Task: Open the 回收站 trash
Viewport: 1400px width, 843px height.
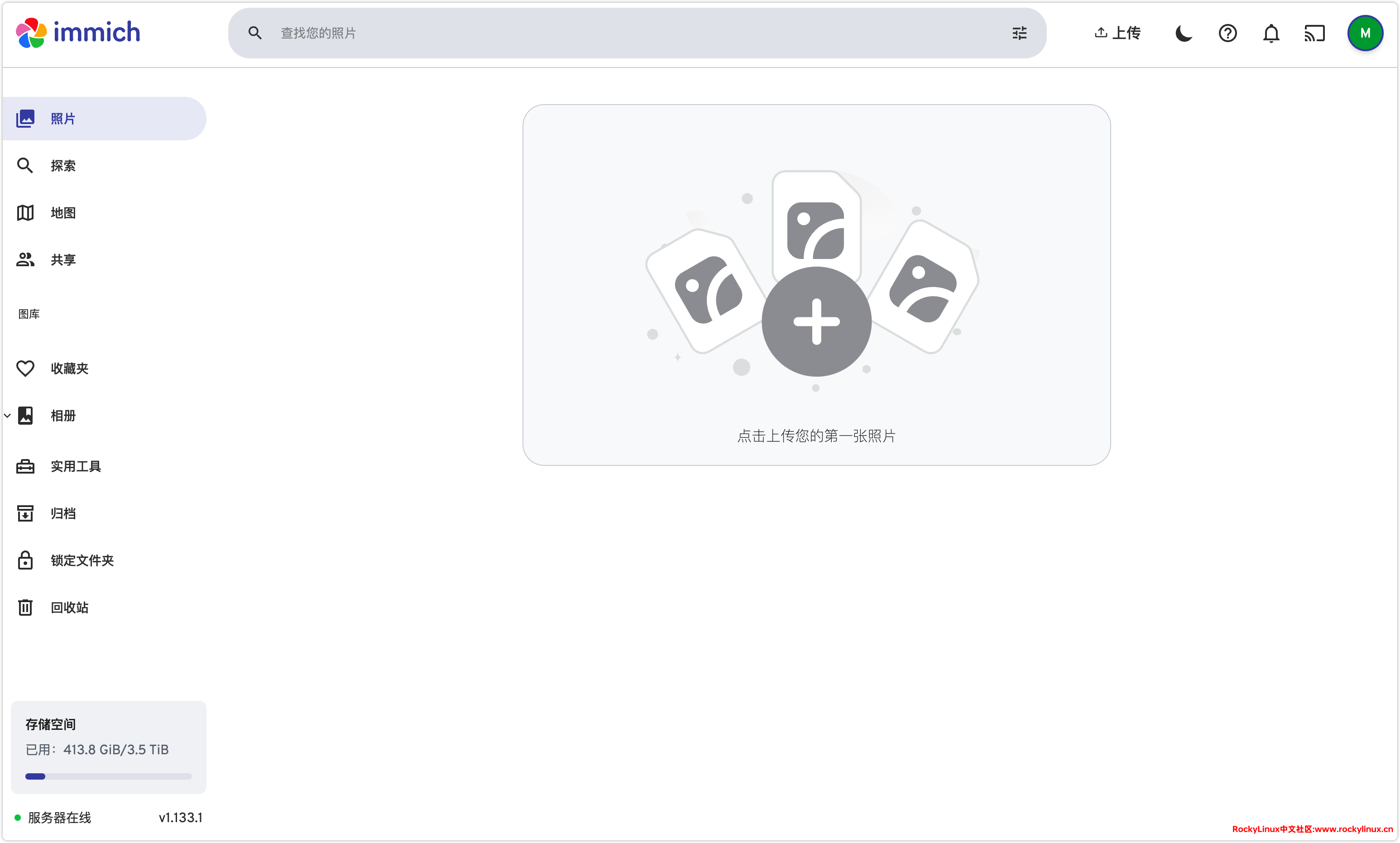Action: coord(69,607)
